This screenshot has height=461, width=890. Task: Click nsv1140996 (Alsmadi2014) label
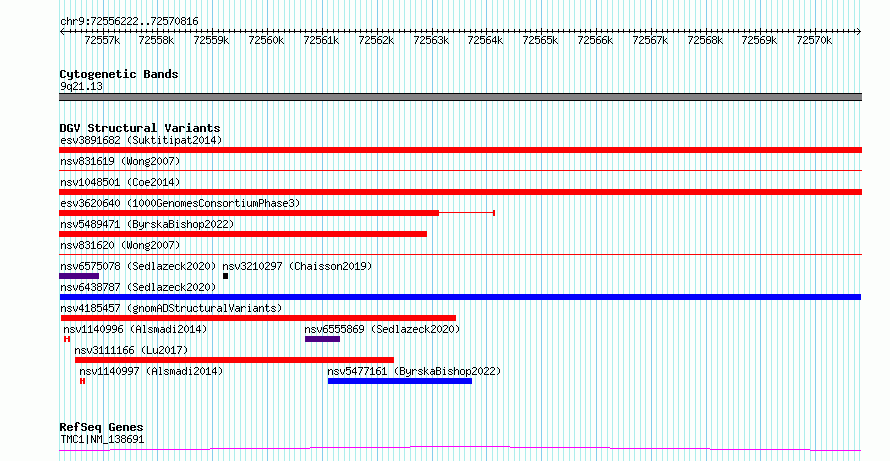(x=135, y=329)
